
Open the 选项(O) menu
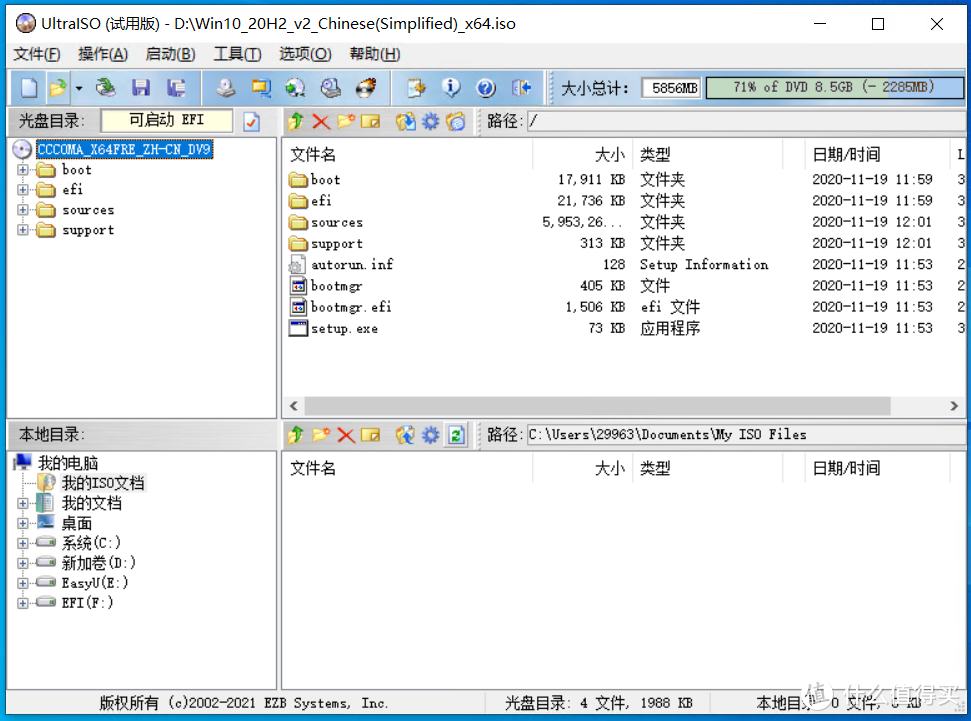pyautogui.click(x=305, y=54)
